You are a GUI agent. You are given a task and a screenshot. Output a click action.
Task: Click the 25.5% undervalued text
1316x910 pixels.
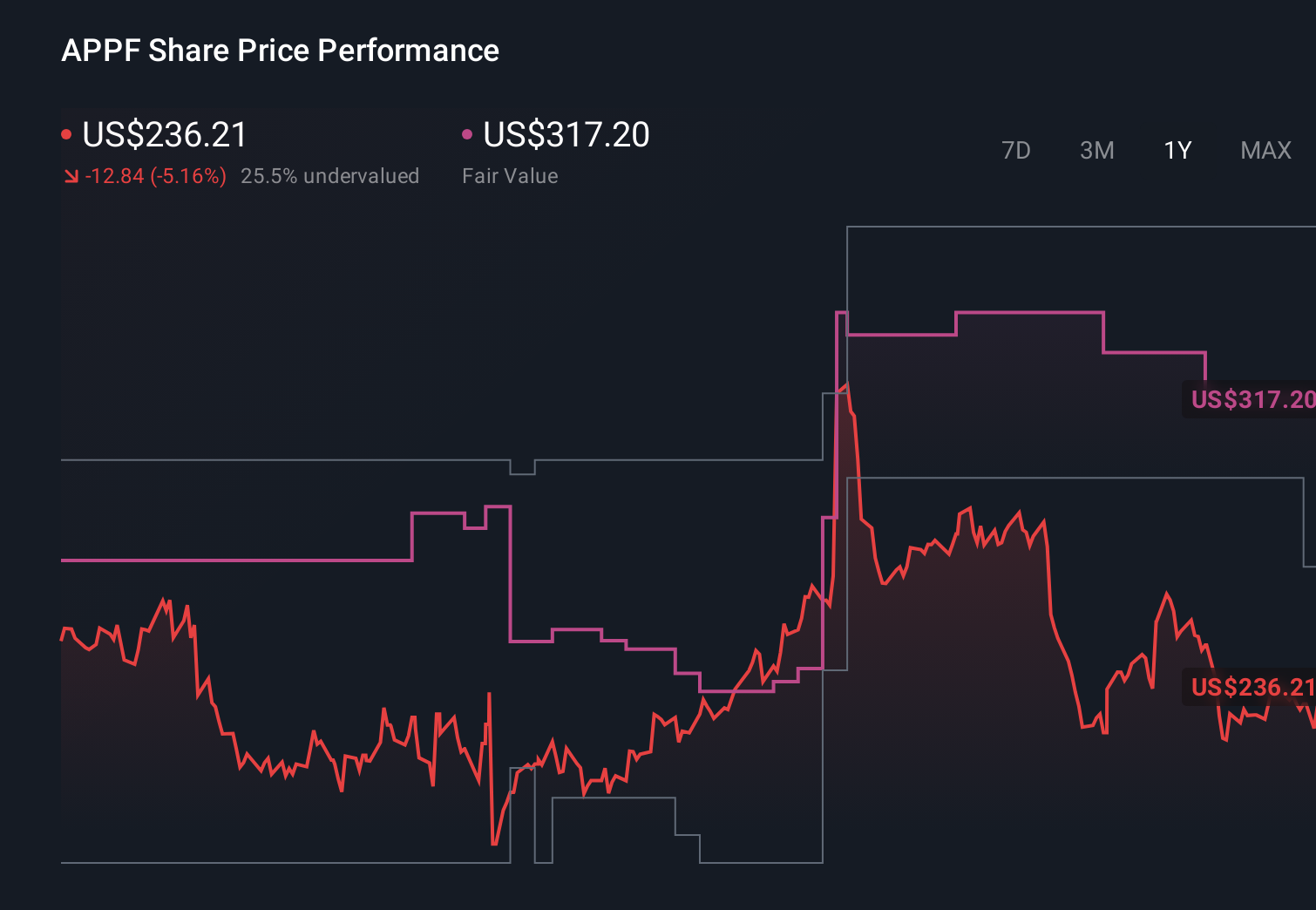tap(329, 176)
